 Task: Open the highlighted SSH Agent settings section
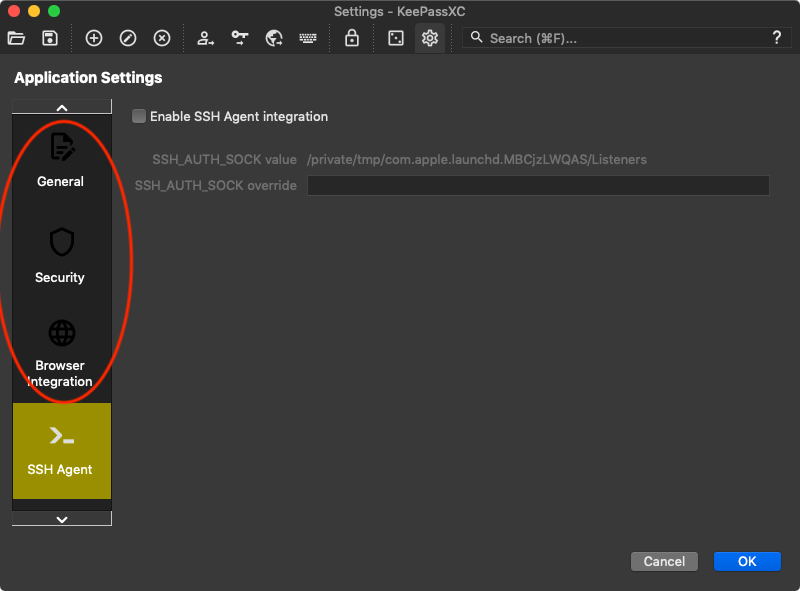click(x=61, y=450)
